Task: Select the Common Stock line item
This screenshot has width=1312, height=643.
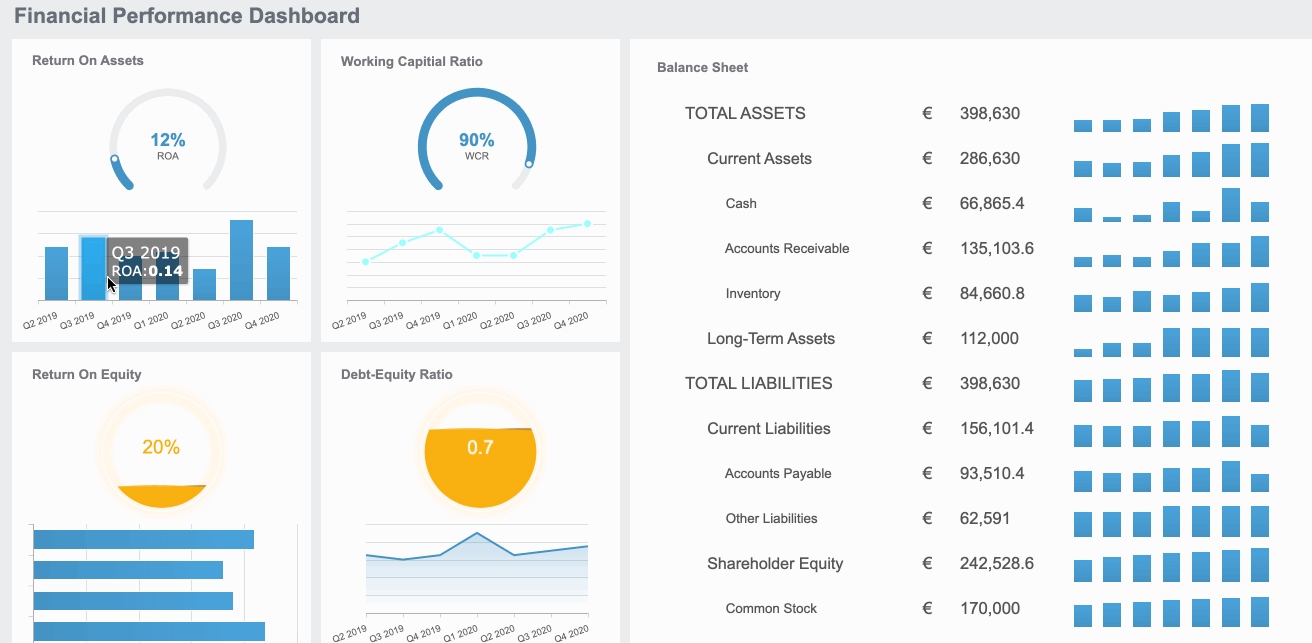Action: click(771, 608)
